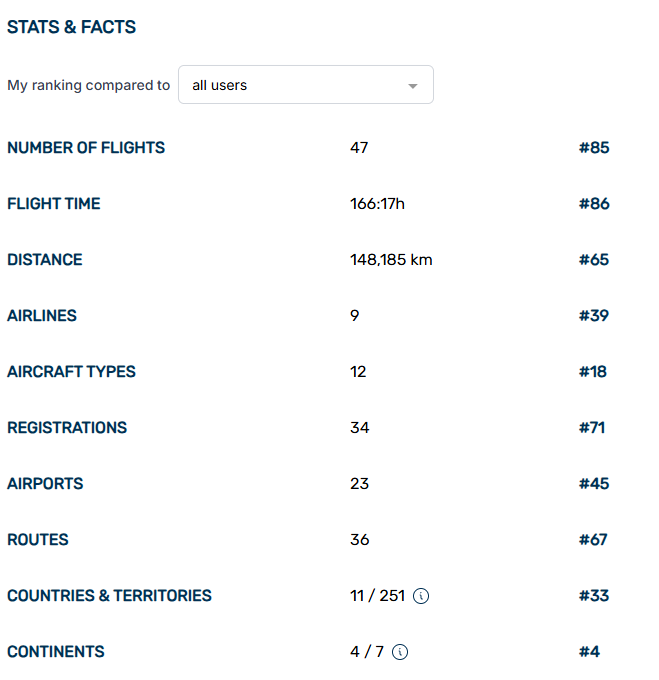This screenshot has width=659, height=680.
Task: Click the #4 continents ranking
Action: point(589,652)
